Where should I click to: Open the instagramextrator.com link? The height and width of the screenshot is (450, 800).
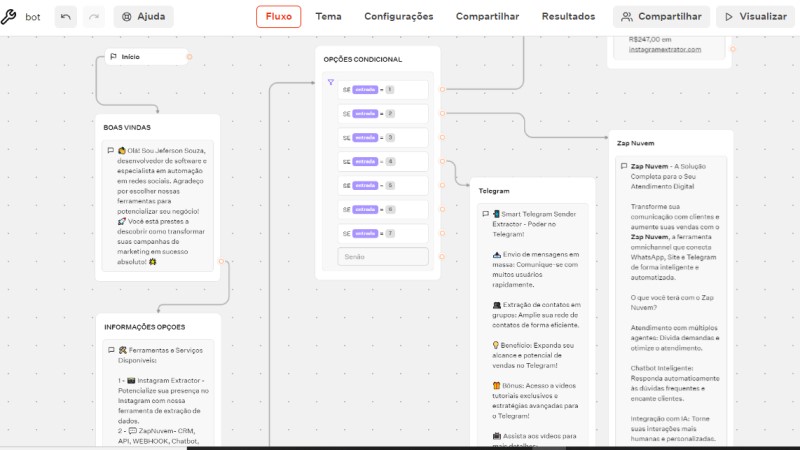click(665, 49)
